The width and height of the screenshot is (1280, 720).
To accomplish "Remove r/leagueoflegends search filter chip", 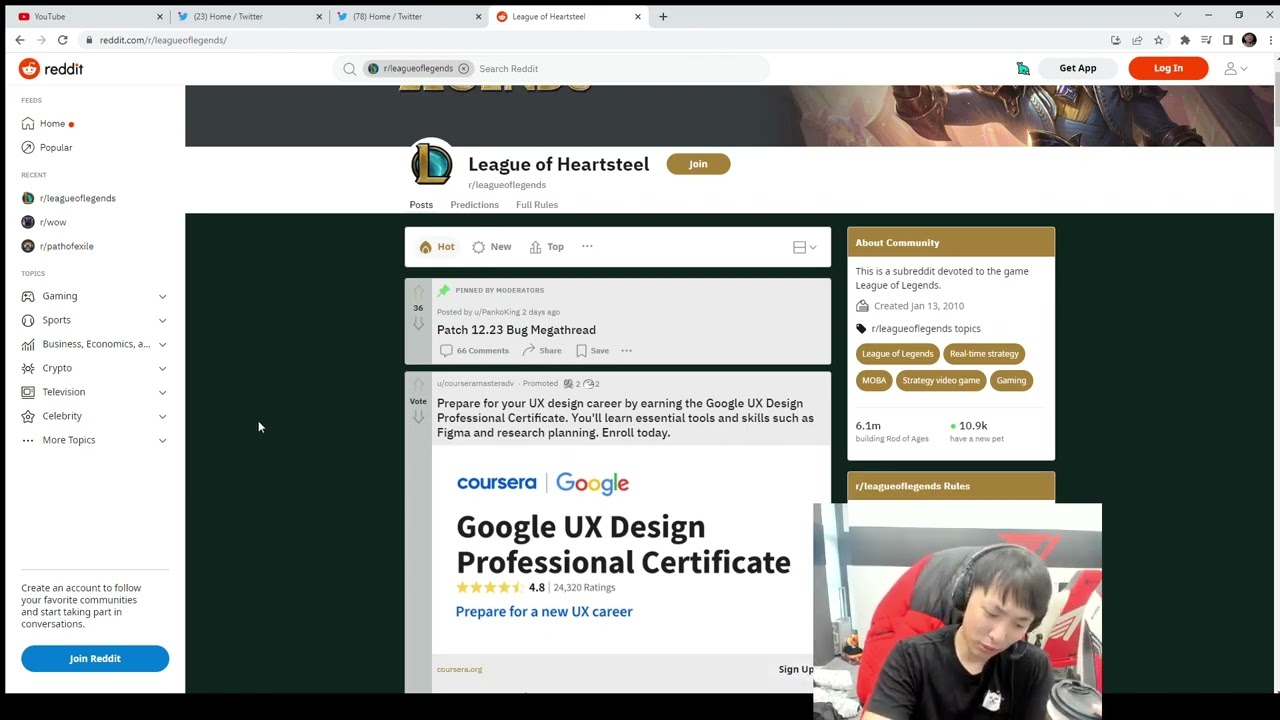I will [x=464, y=69].
